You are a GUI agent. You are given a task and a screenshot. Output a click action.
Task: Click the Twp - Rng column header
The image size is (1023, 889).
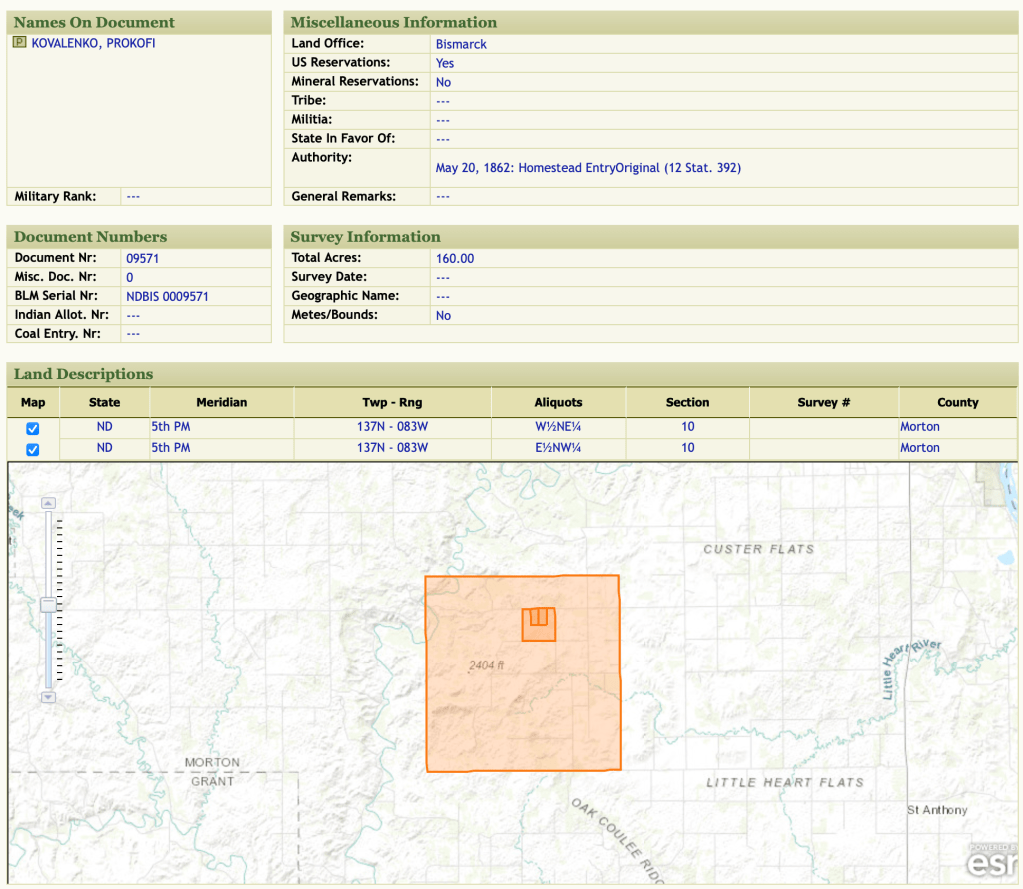pyautogui.click(x=392, y=402)
